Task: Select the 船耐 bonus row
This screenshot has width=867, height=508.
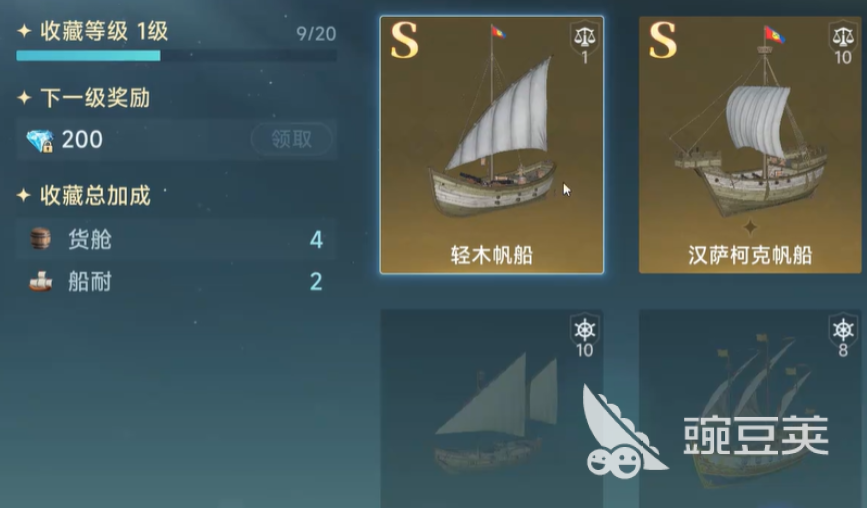Action: 176,281
